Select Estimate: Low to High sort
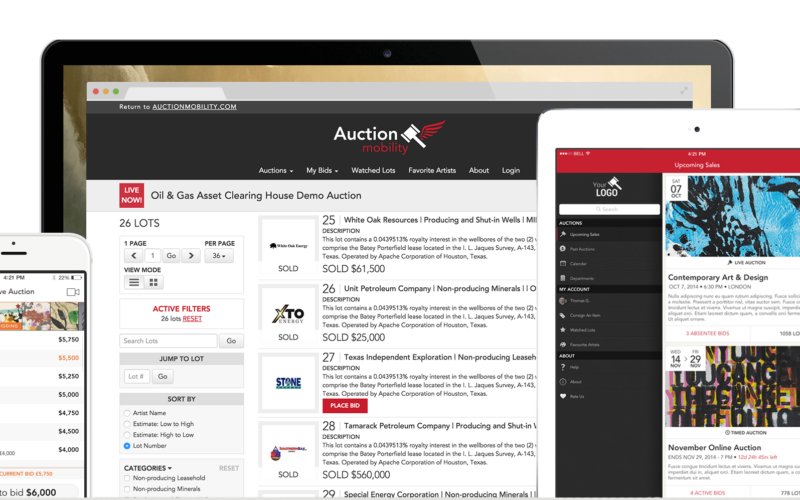 point(127,424)
